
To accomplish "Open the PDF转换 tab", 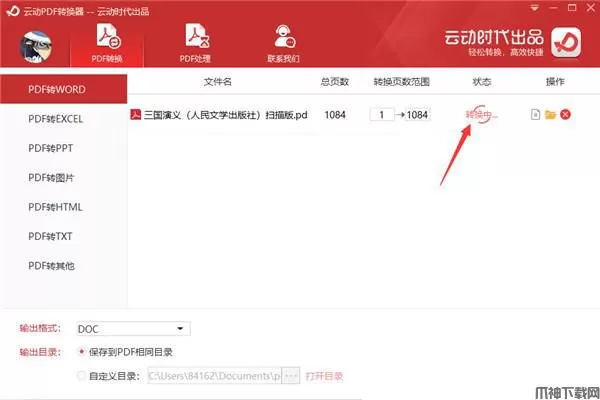I will (107, 43).
